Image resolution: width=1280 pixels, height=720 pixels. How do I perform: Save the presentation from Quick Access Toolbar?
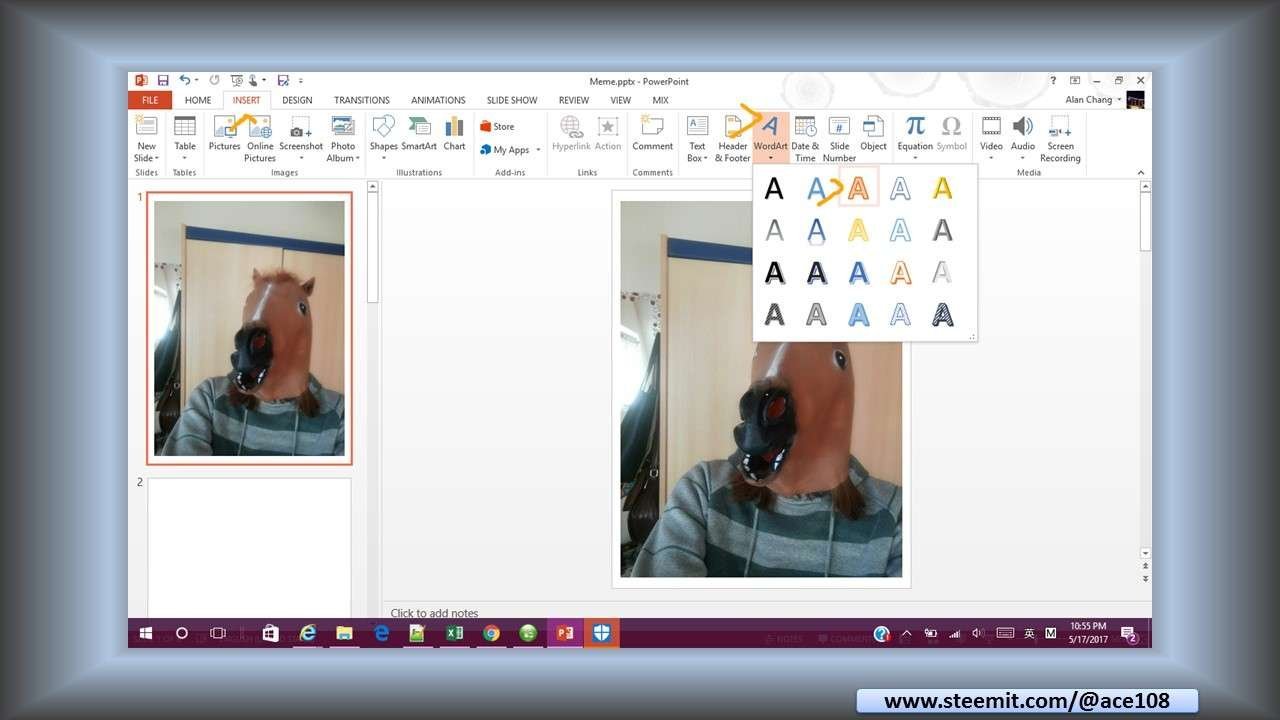(163, 81)
